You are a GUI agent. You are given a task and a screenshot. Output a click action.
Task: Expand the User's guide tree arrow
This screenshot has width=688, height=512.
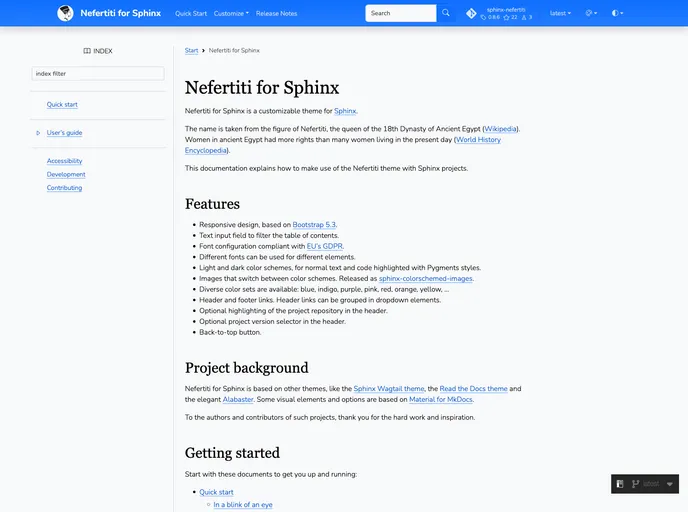click(38, 132)
